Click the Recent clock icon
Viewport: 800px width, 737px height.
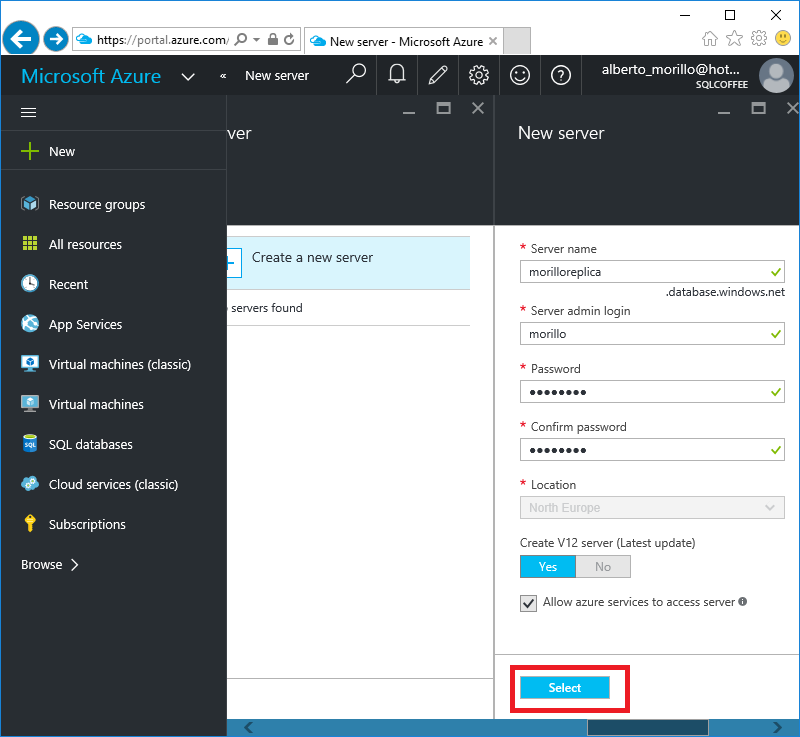30,284
